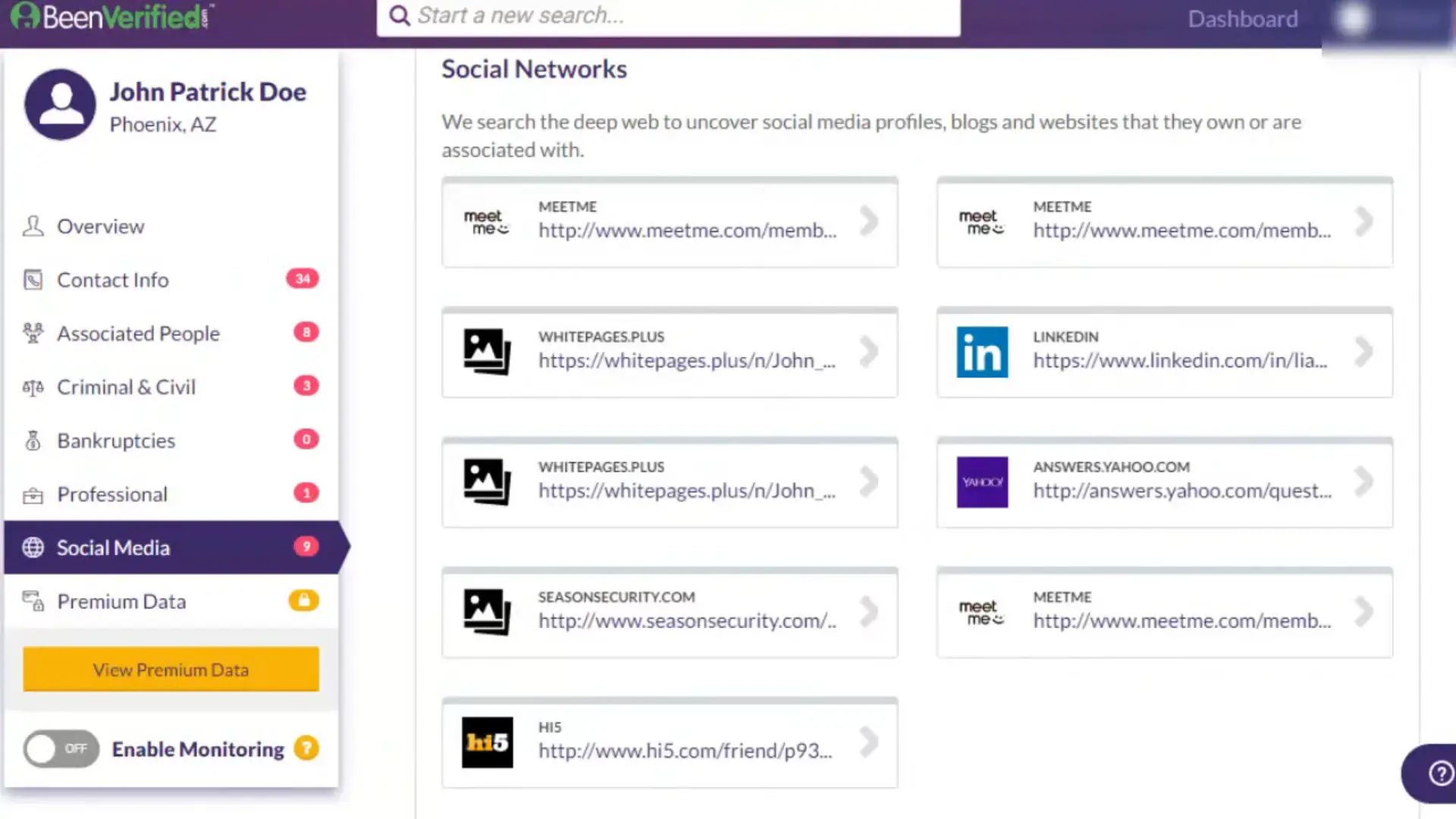
Task: Click the Social Media count badge 9
Action: tap(306, 546)
